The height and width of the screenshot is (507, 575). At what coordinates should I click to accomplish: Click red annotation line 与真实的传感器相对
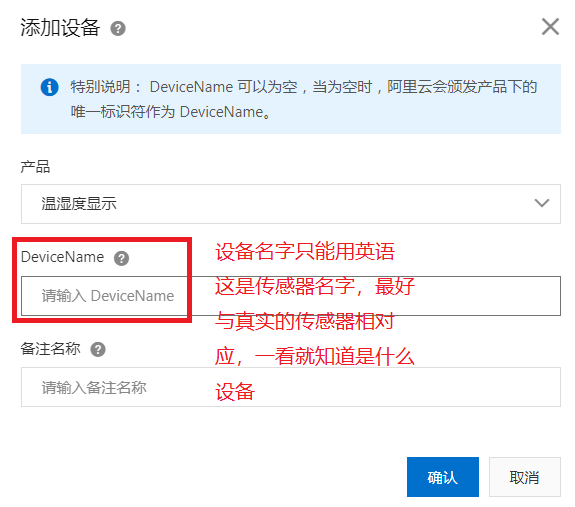coord(305,321)
